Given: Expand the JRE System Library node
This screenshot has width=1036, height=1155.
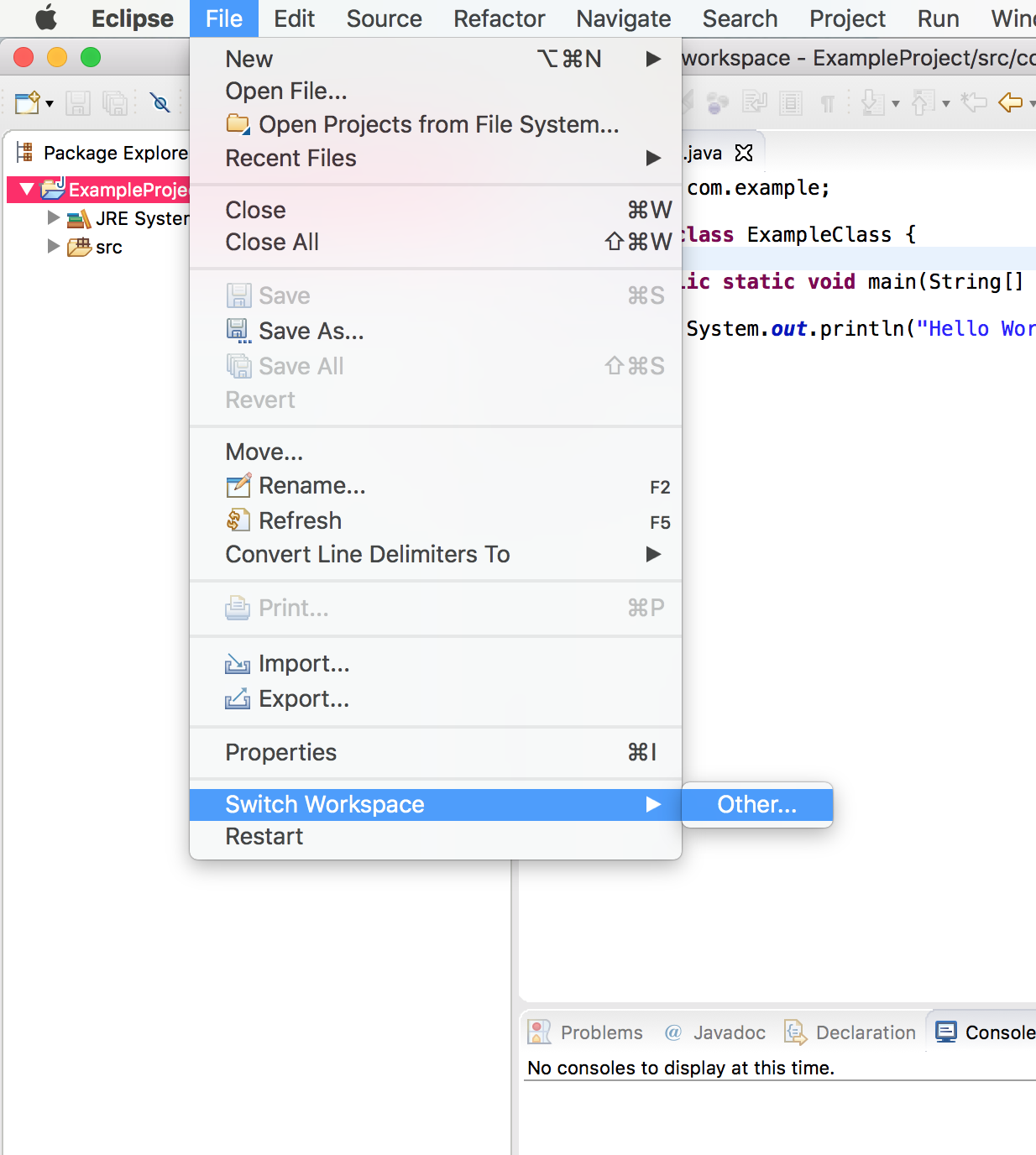Looking at the screenshot, I should coord(54,218).
